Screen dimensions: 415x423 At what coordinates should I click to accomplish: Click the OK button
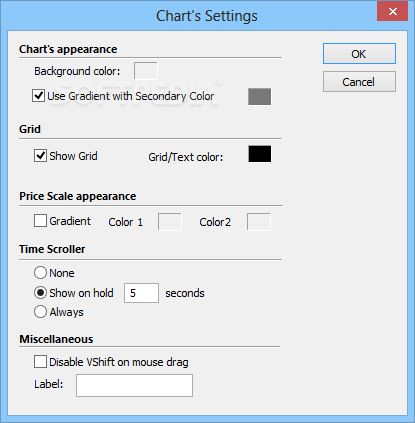pyautogui.click(x=359, y=53)
